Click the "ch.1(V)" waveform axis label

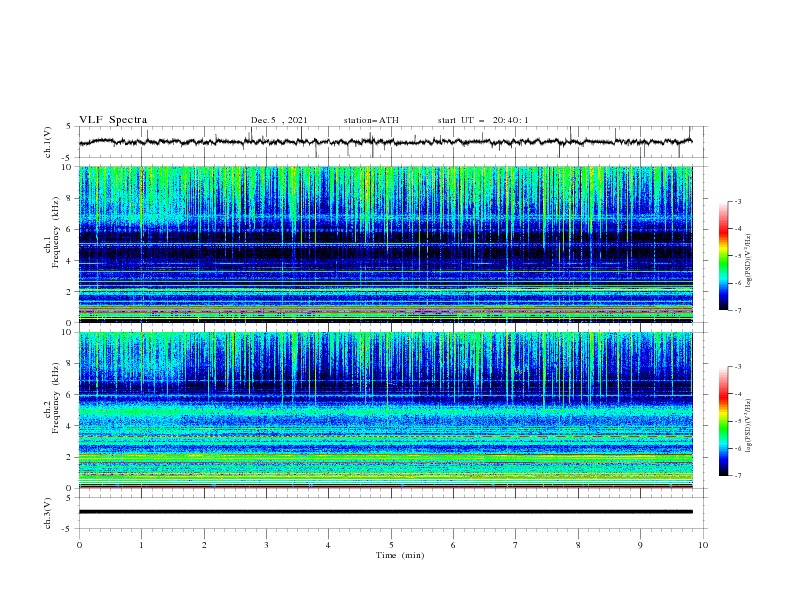click(48, 142)
